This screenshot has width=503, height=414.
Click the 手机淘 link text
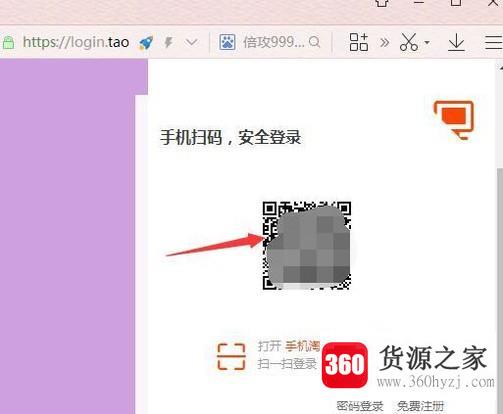pos(302,346)
